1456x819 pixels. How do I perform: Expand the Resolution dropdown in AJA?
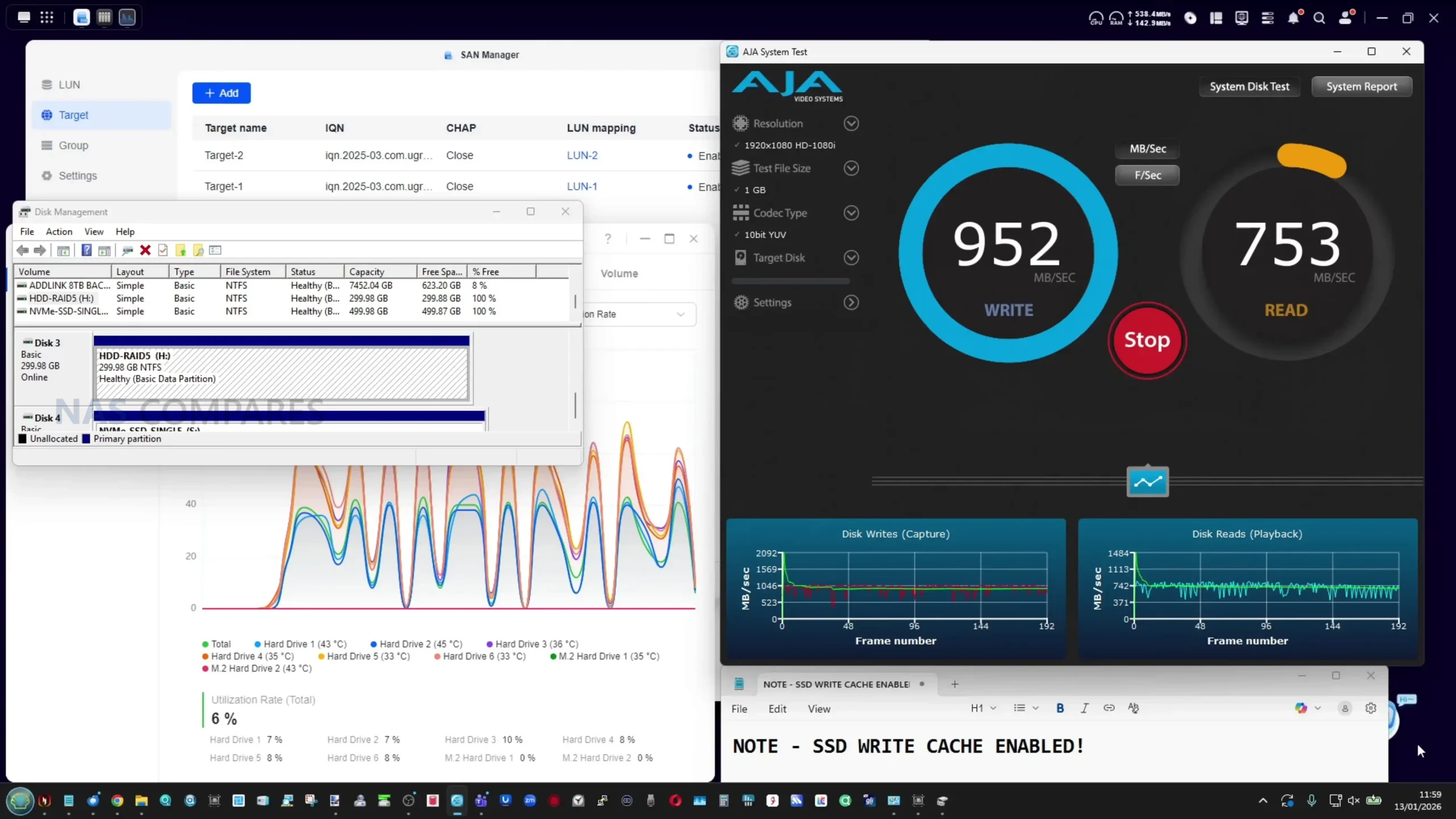click(851, 123)
